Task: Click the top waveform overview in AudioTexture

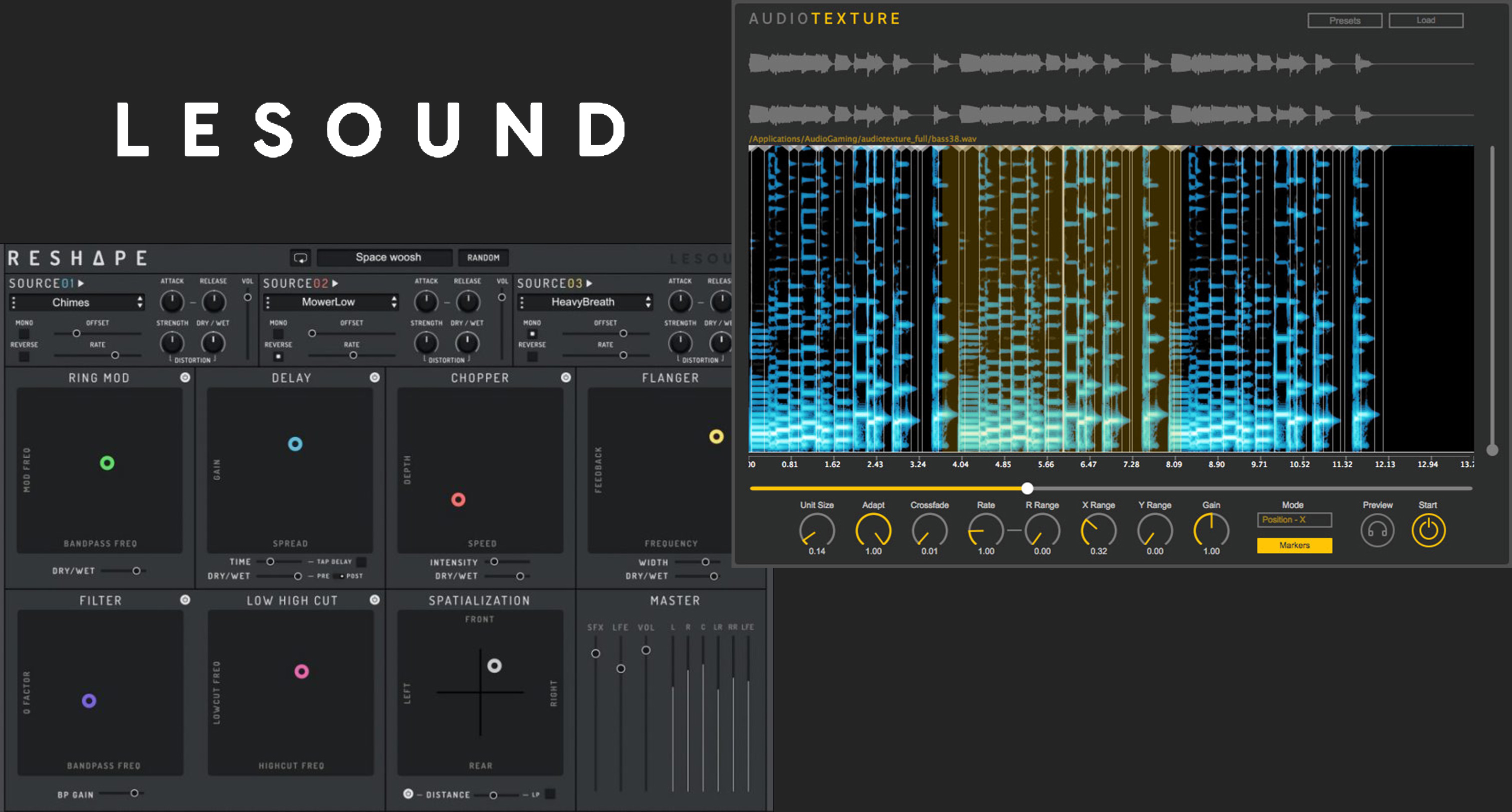Action: pos(1110,64)
